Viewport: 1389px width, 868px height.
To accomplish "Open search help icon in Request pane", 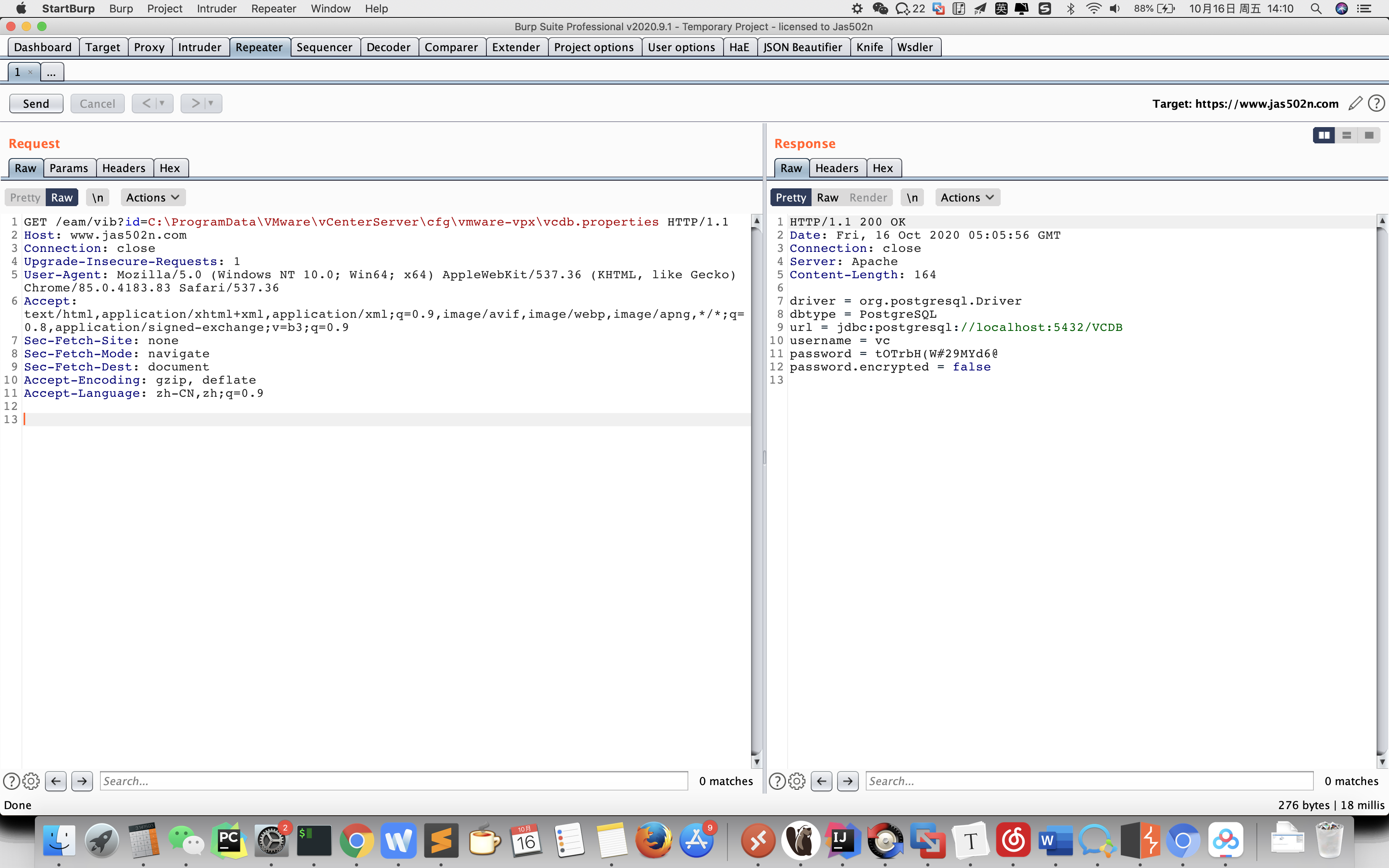I will pos(12,781).
